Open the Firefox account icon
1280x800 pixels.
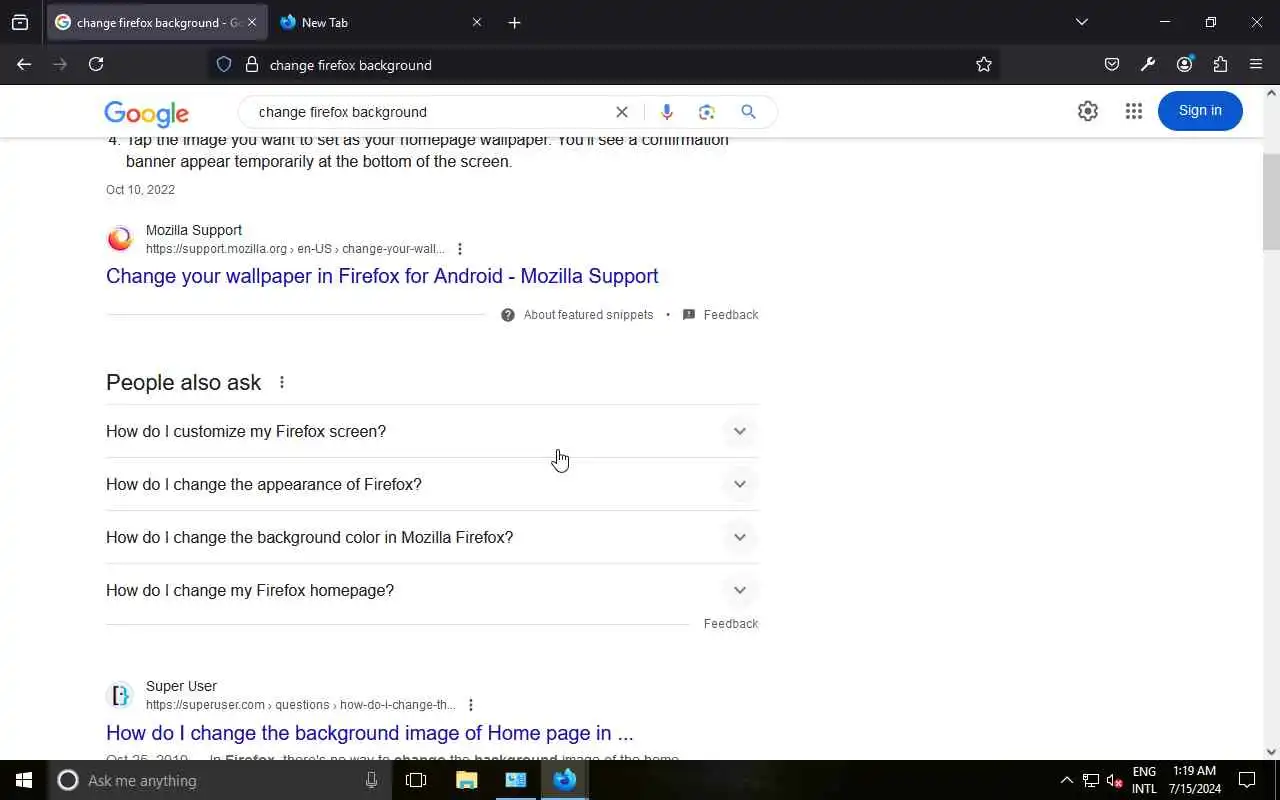1184,64
